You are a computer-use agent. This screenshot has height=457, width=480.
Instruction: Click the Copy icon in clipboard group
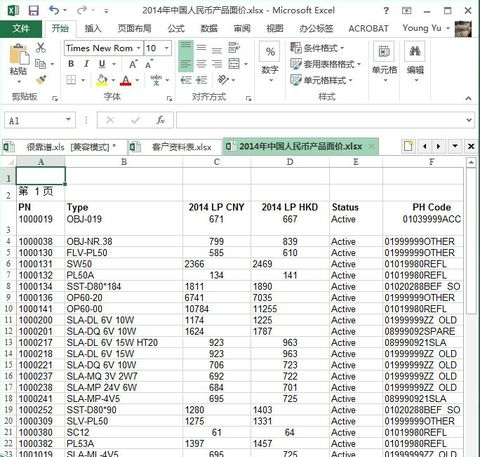click(x=40, y=64)
